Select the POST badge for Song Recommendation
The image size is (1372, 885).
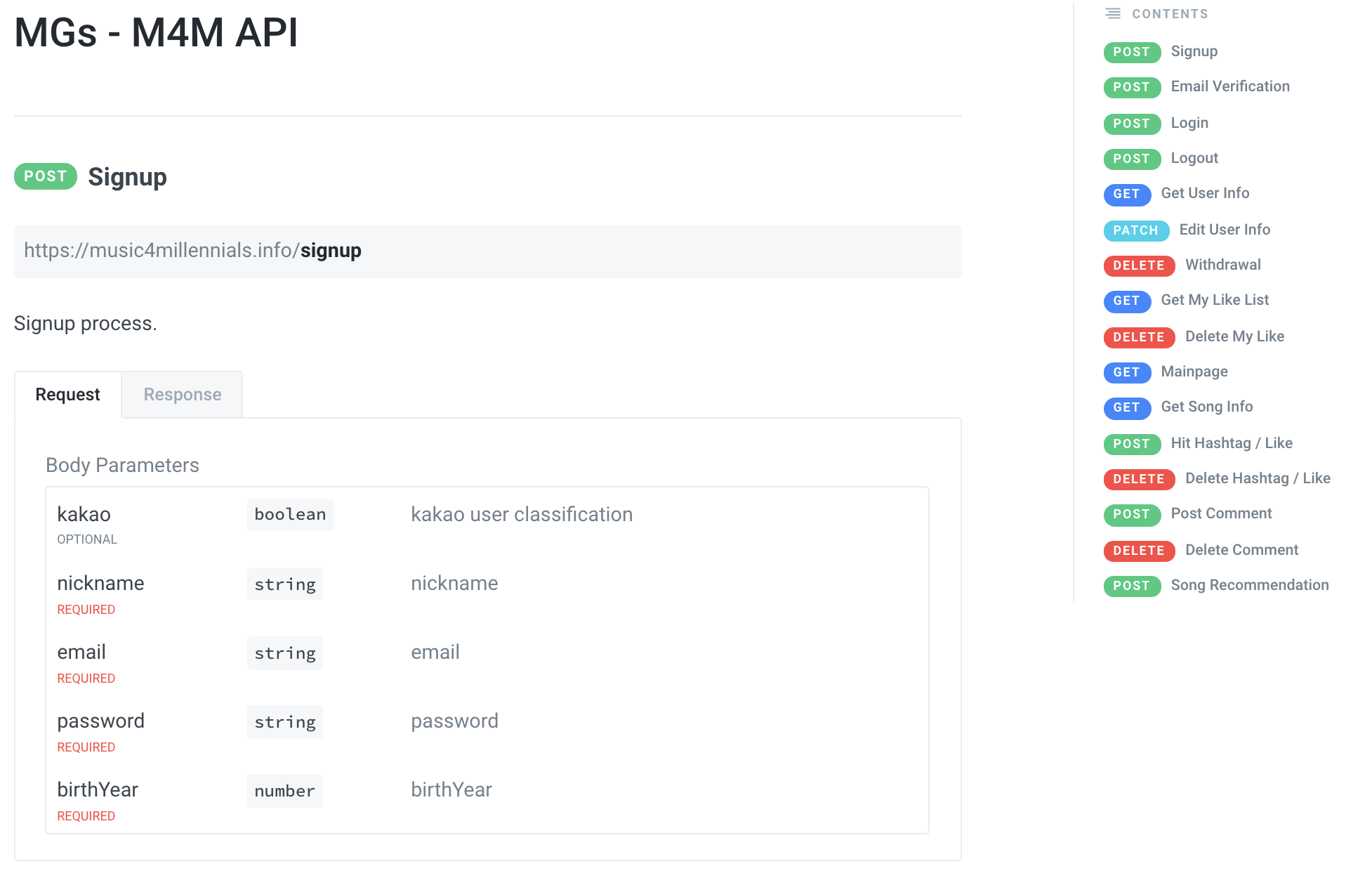click(x=1131, y=586)
